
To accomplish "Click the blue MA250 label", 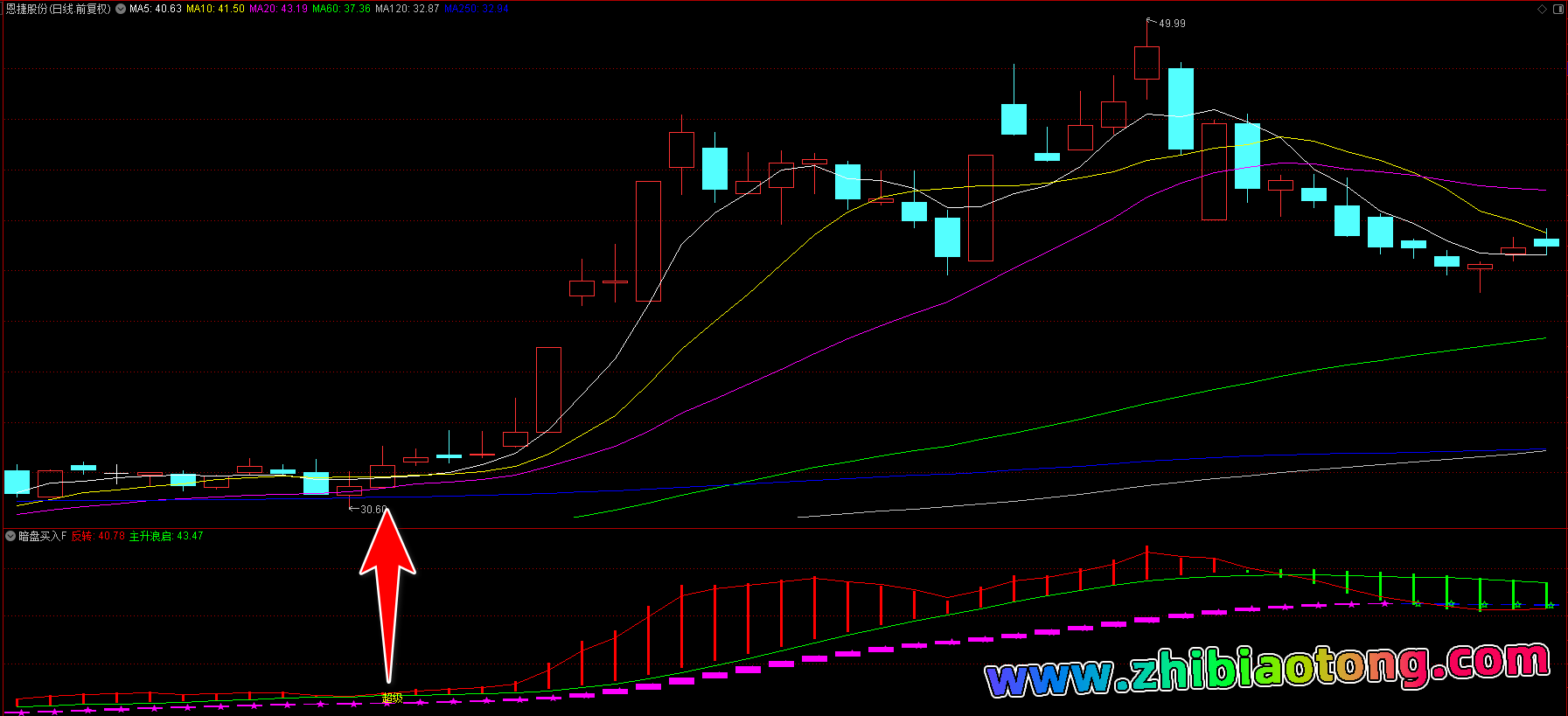I will tap(475, 9).
